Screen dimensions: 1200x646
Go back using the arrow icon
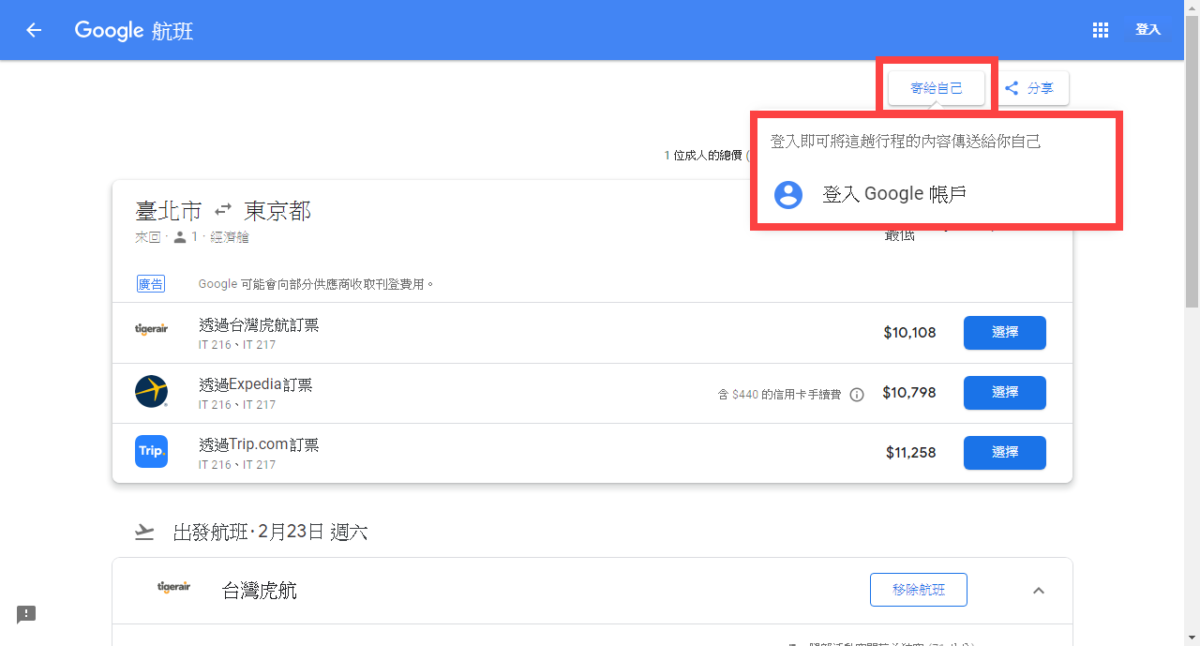[34, 30]
